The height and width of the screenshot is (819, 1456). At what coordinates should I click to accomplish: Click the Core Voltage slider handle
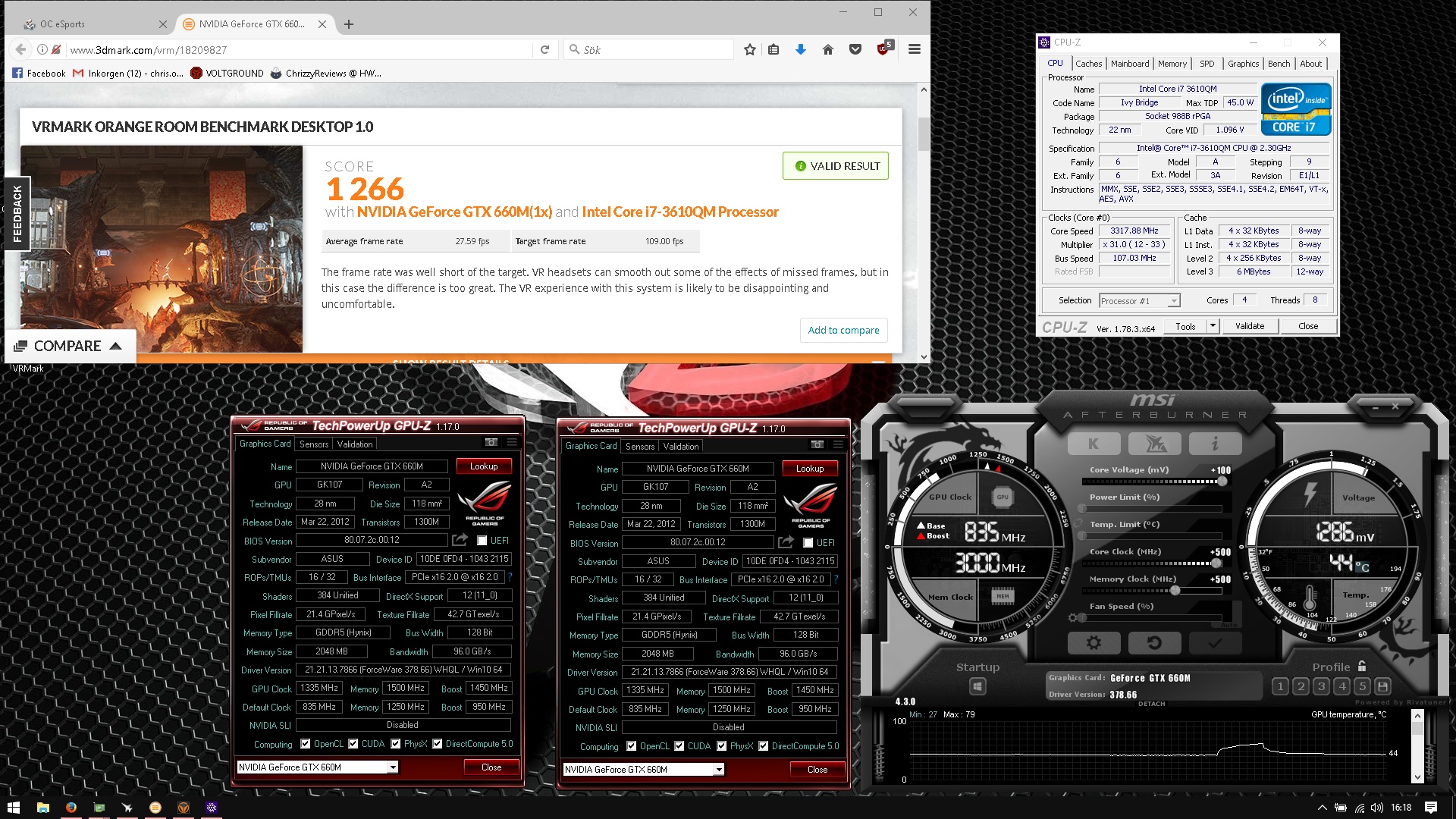1222,482
